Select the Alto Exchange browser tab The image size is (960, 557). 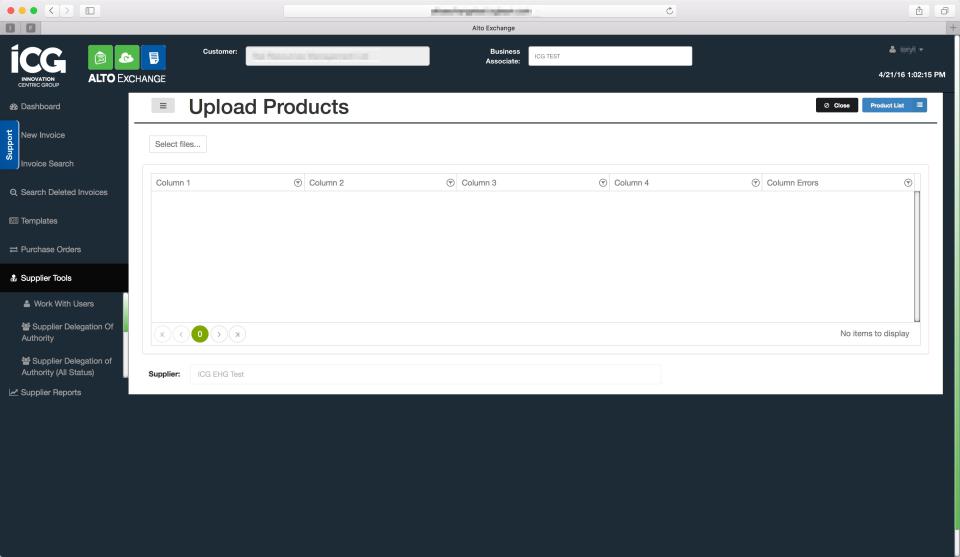(493, 28)
